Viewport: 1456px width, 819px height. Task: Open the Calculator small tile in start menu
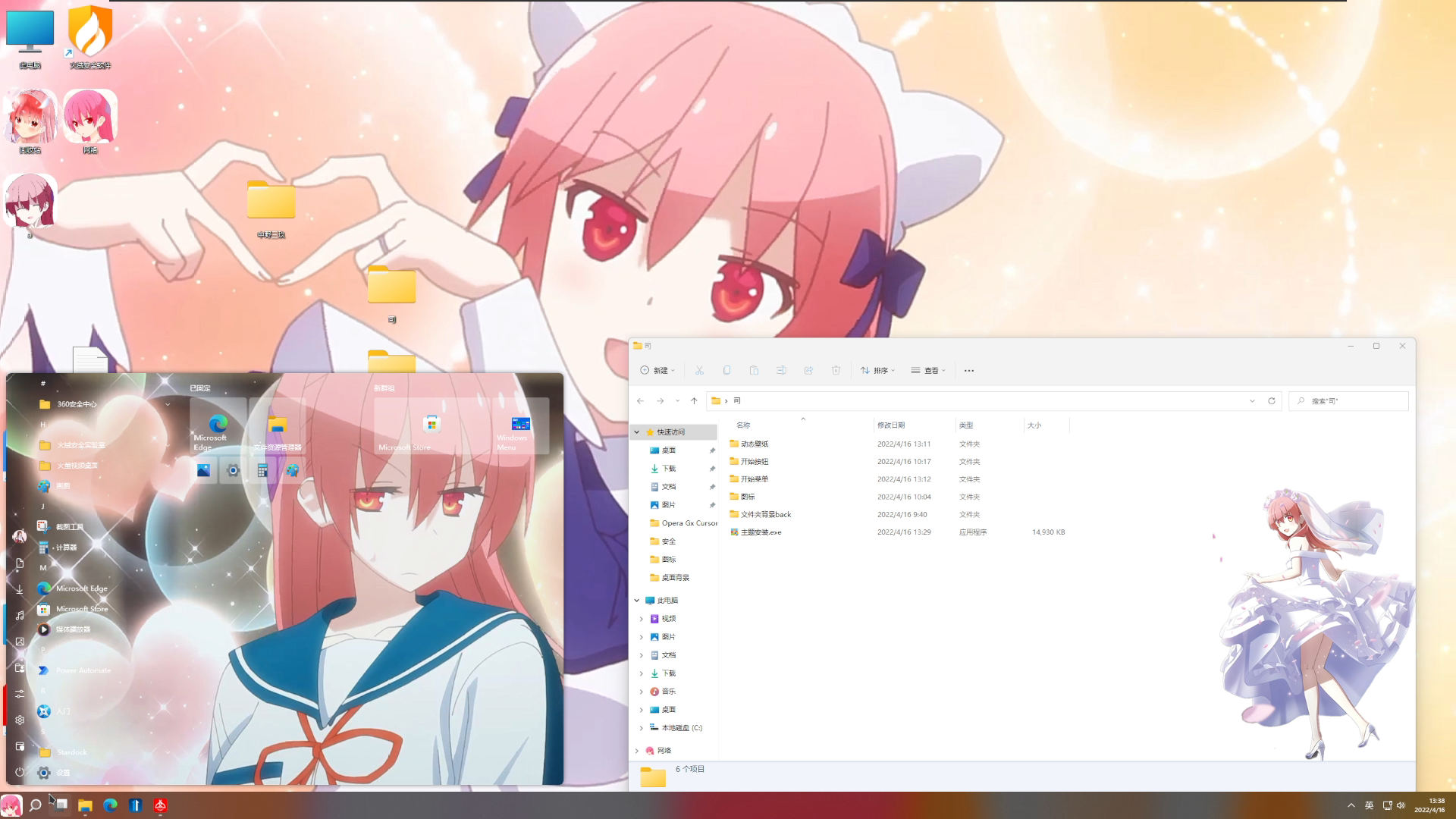point(262,471)
